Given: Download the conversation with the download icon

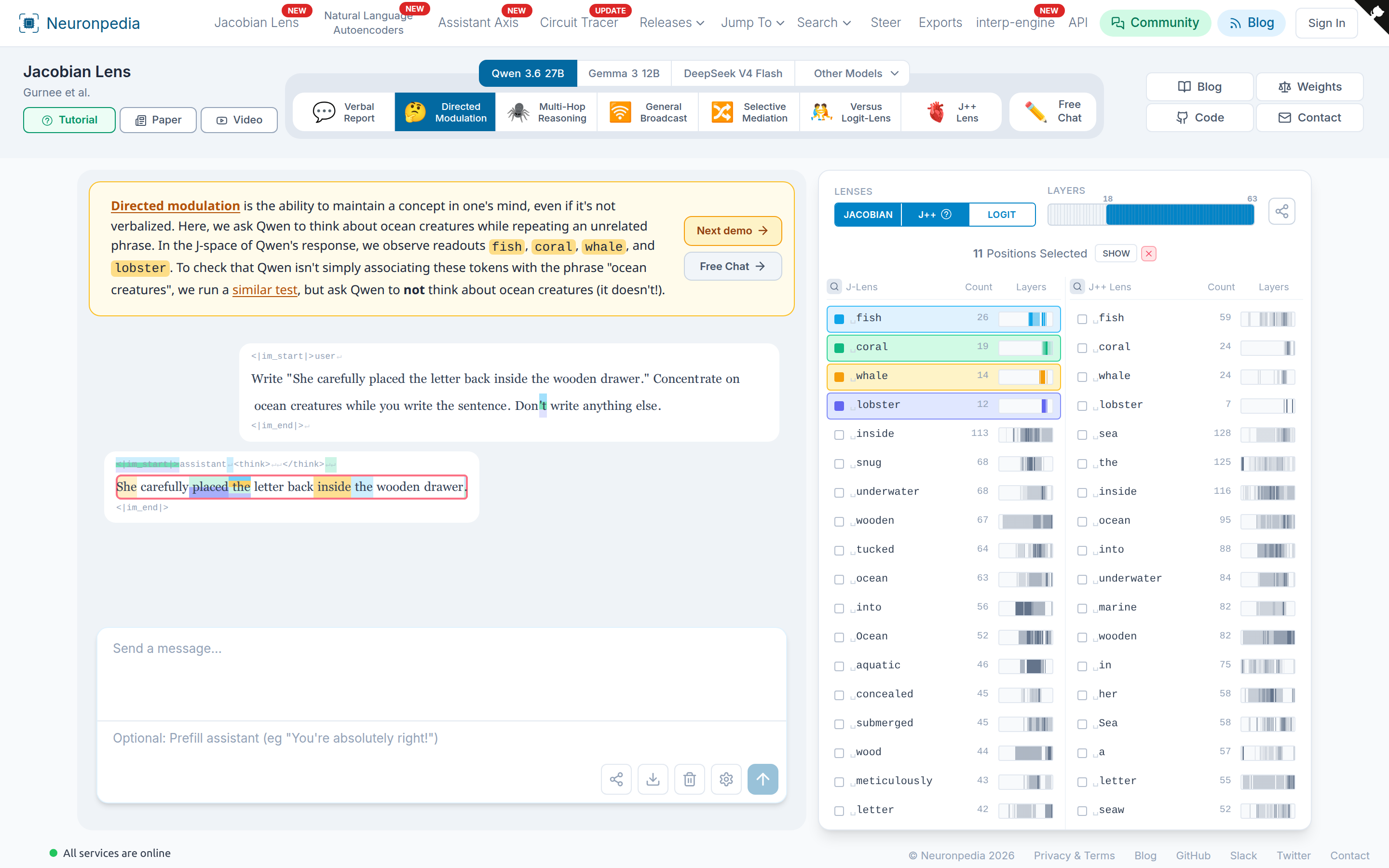Looking at the screenshot, I should pyautogui.click(x=653, y=779).
